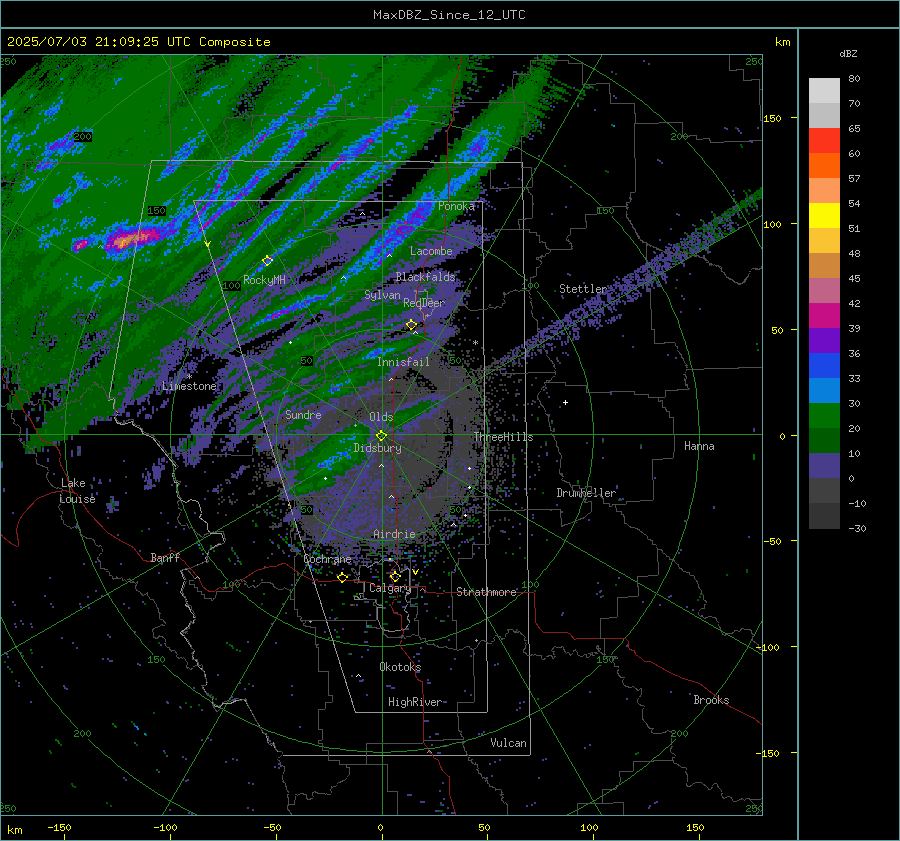Screen dimensions: 900x841
Task: Click the yellow diamond marker below Cochrane
Action: click(x=343, y=577)
